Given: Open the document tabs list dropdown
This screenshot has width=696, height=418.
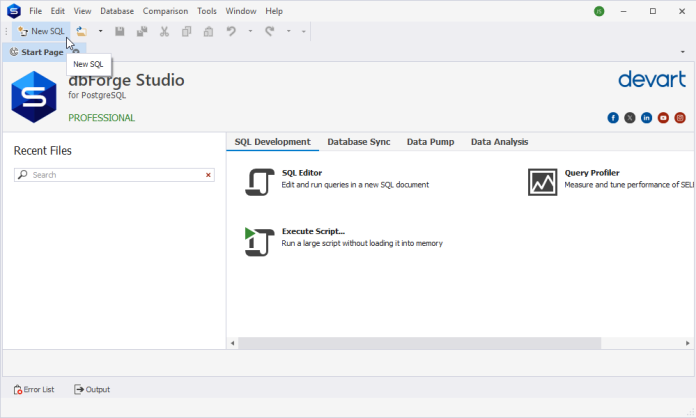Looking at the screenshot, I should point(682,52).
